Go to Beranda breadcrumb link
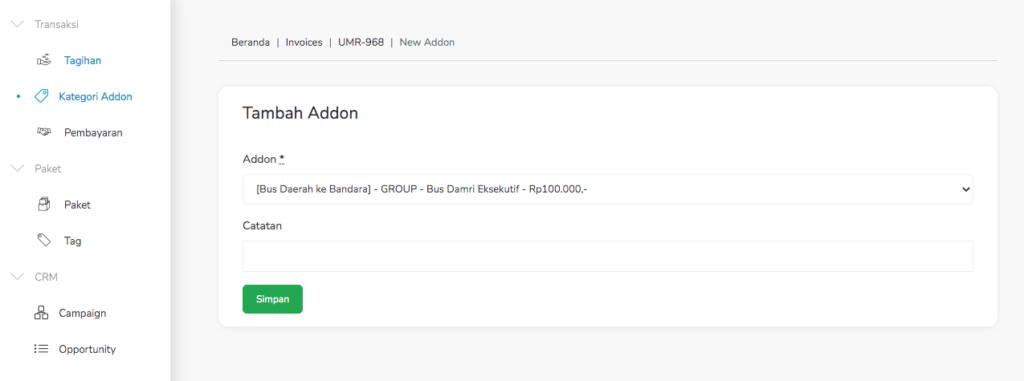 click(250, 42)
